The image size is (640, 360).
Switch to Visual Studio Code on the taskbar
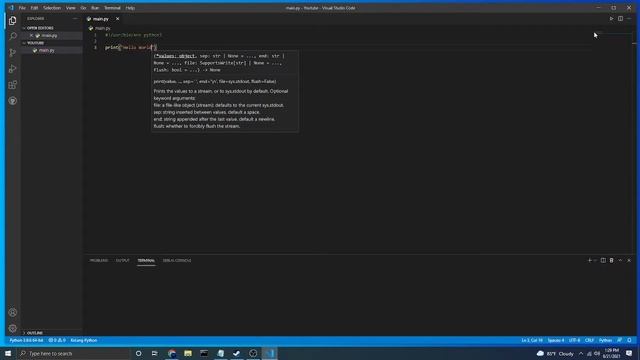point(269,353)
